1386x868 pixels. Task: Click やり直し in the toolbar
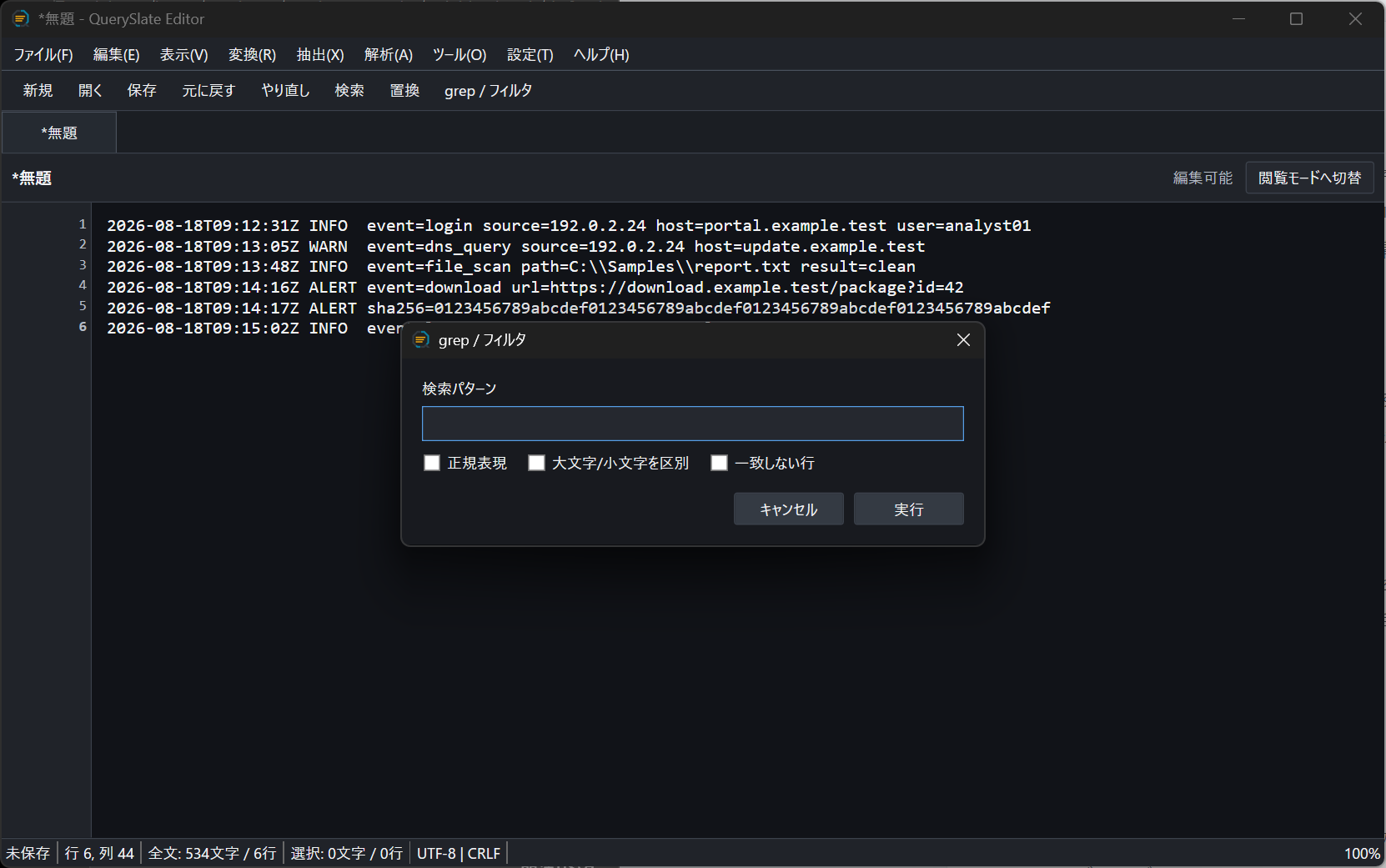tap(285, 91)
